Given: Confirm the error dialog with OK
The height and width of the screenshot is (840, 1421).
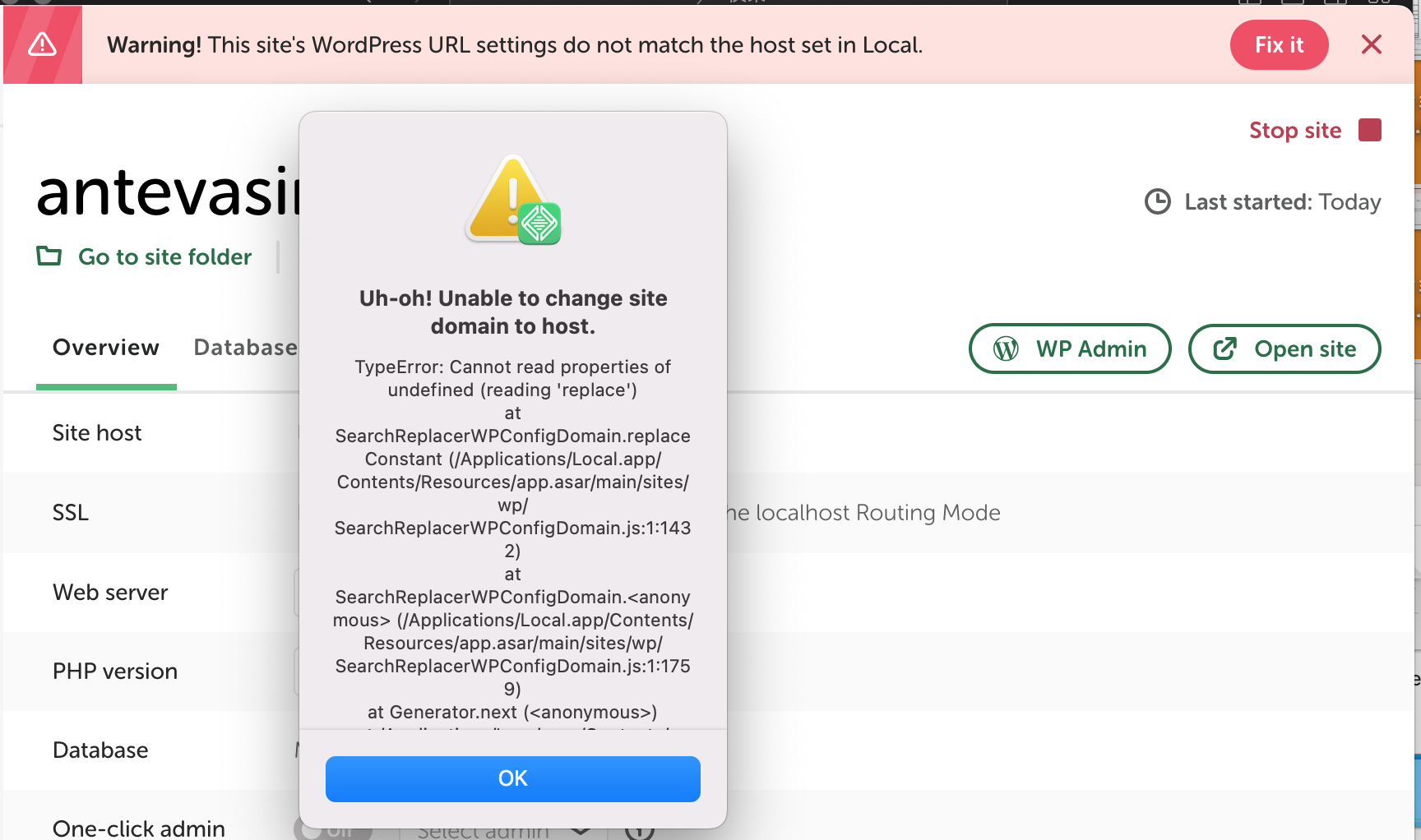Looking at the screenshot, I should (x=512, y=778).
